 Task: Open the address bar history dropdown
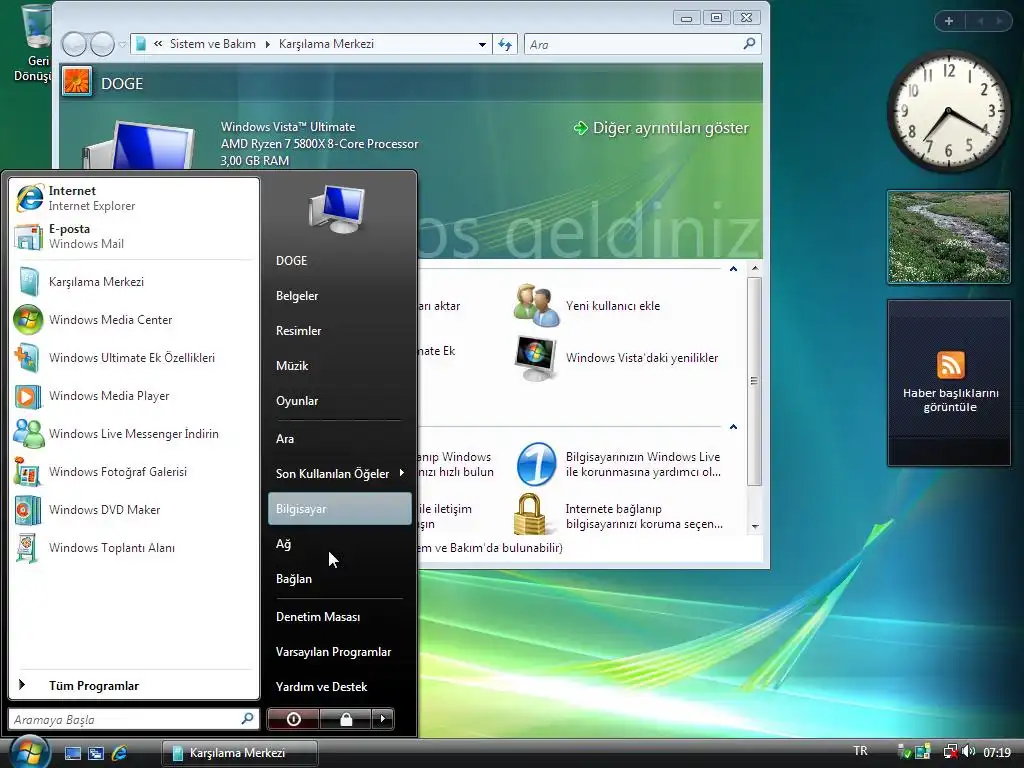pos(482,44)
